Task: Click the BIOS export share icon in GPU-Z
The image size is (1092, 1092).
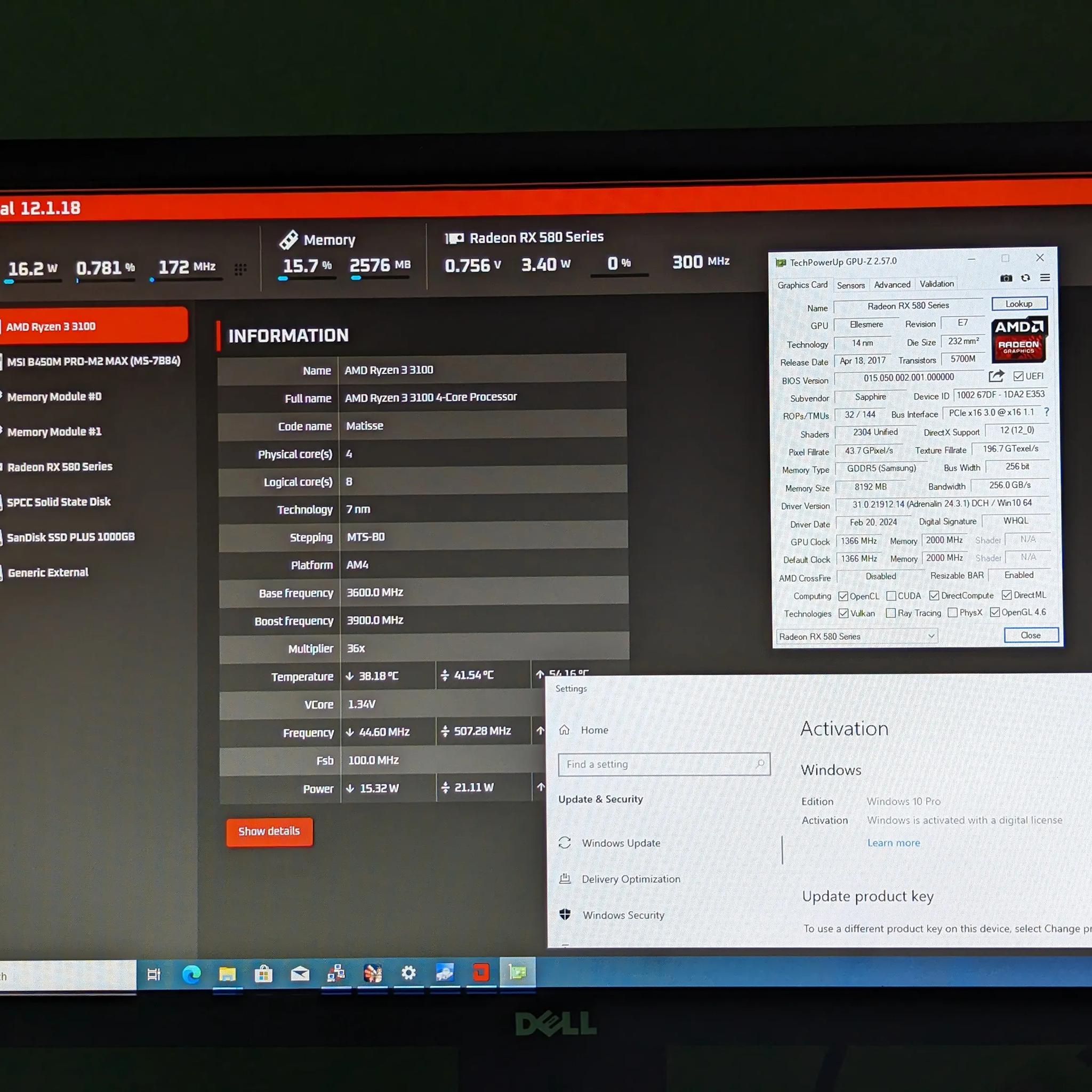Action: pyautogui.click(x=997, y=376)
